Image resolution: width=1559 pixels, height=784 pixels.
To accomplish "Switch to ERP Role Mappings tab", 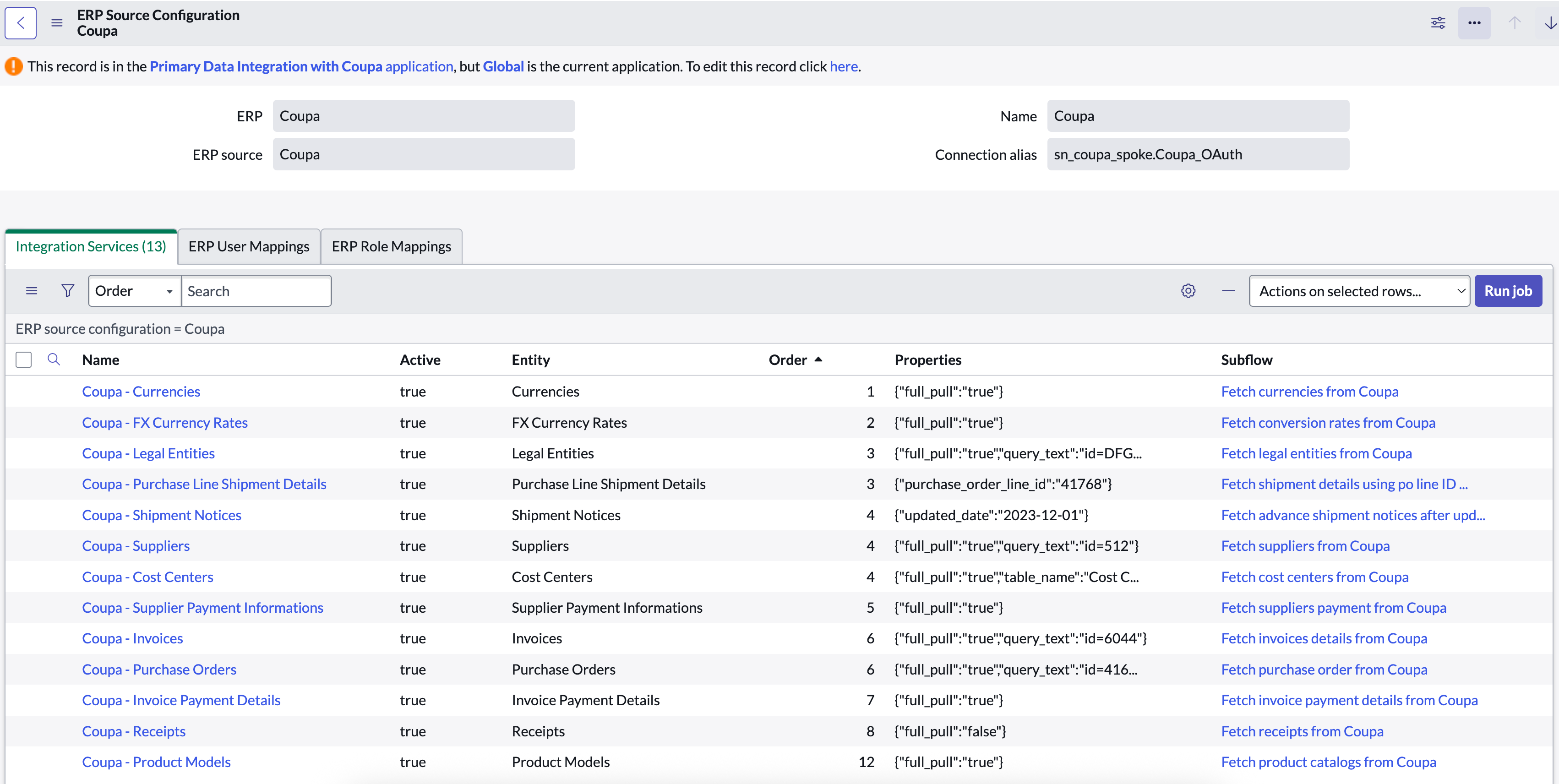I will (392, 246).
